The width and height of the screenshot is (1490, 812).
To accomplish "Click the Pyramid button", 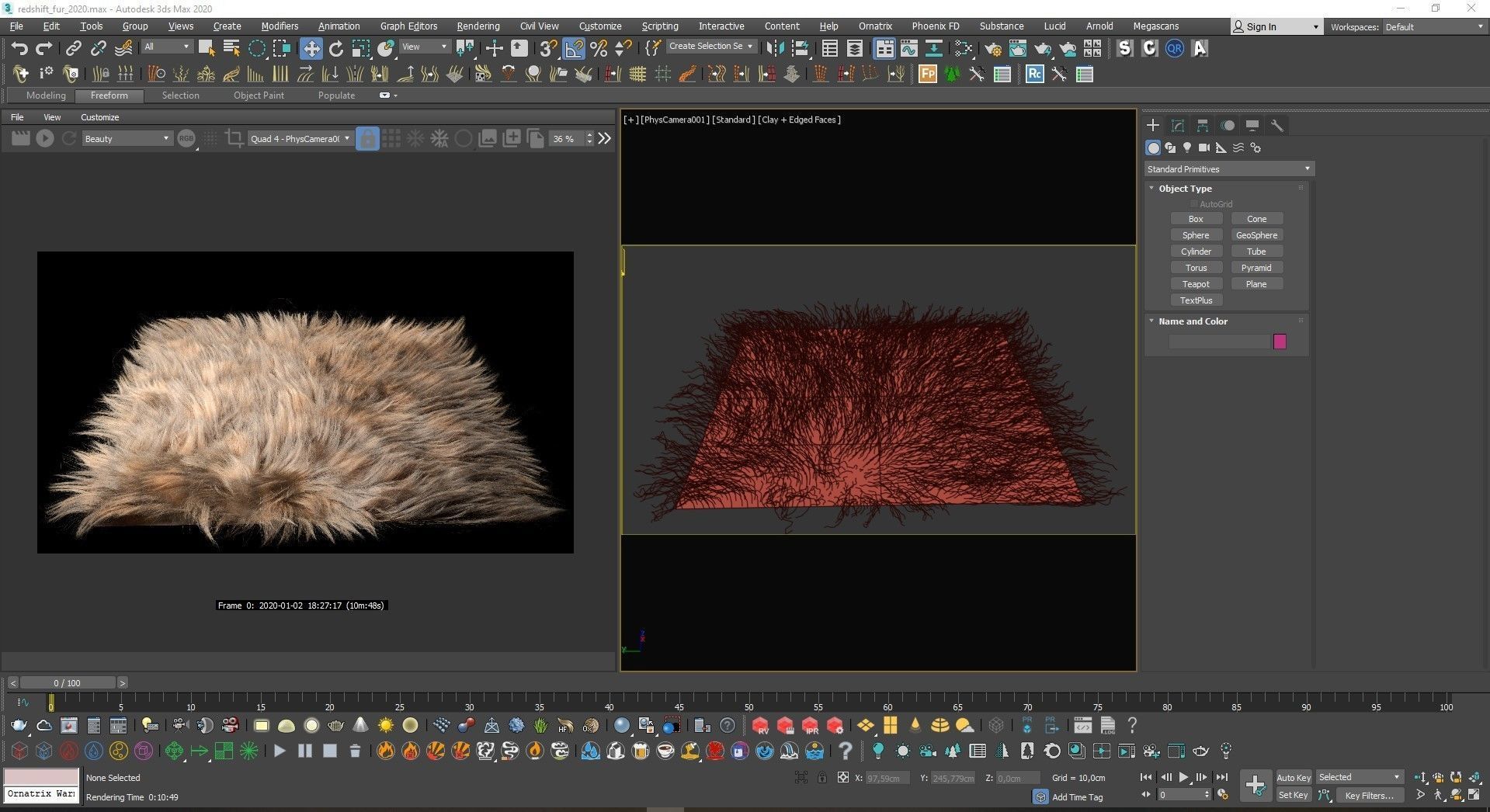I will [x=1256, y=268].
